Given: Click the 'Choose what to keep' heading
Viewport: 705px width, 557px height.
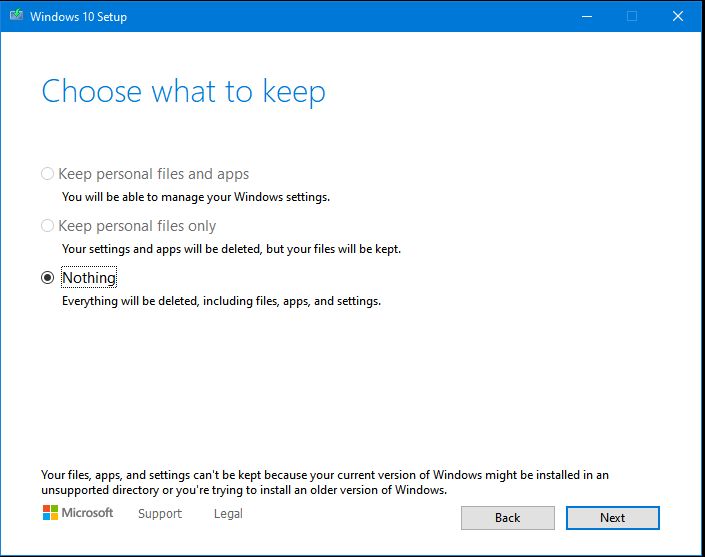Looking at the screenshot, I should [x=183, y=92].
